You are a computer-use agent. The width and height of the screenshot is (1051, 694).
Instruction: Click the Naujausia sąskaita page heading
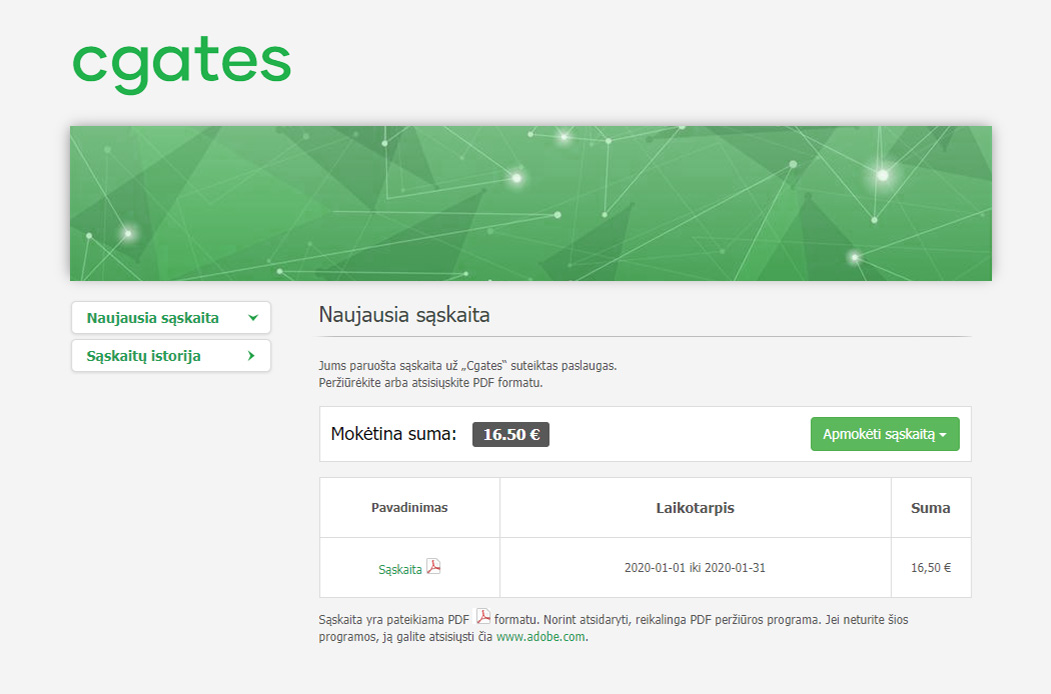point(404,314)
